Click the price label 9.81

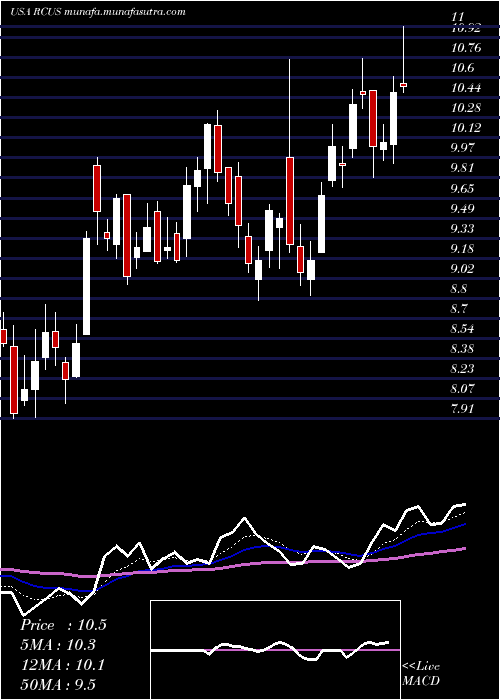point(463,168)
